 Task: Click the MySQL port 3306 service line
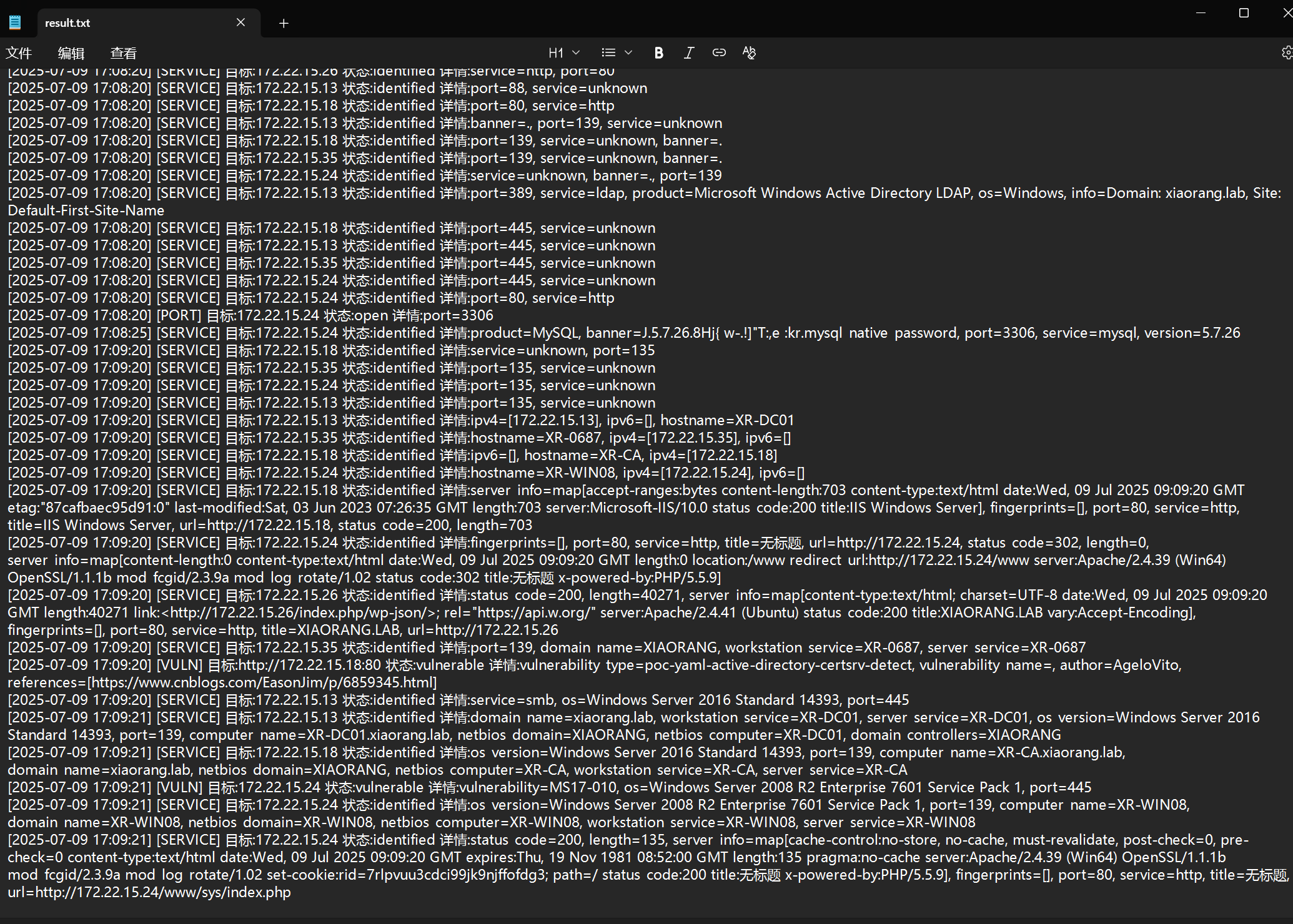pos(625,333)
